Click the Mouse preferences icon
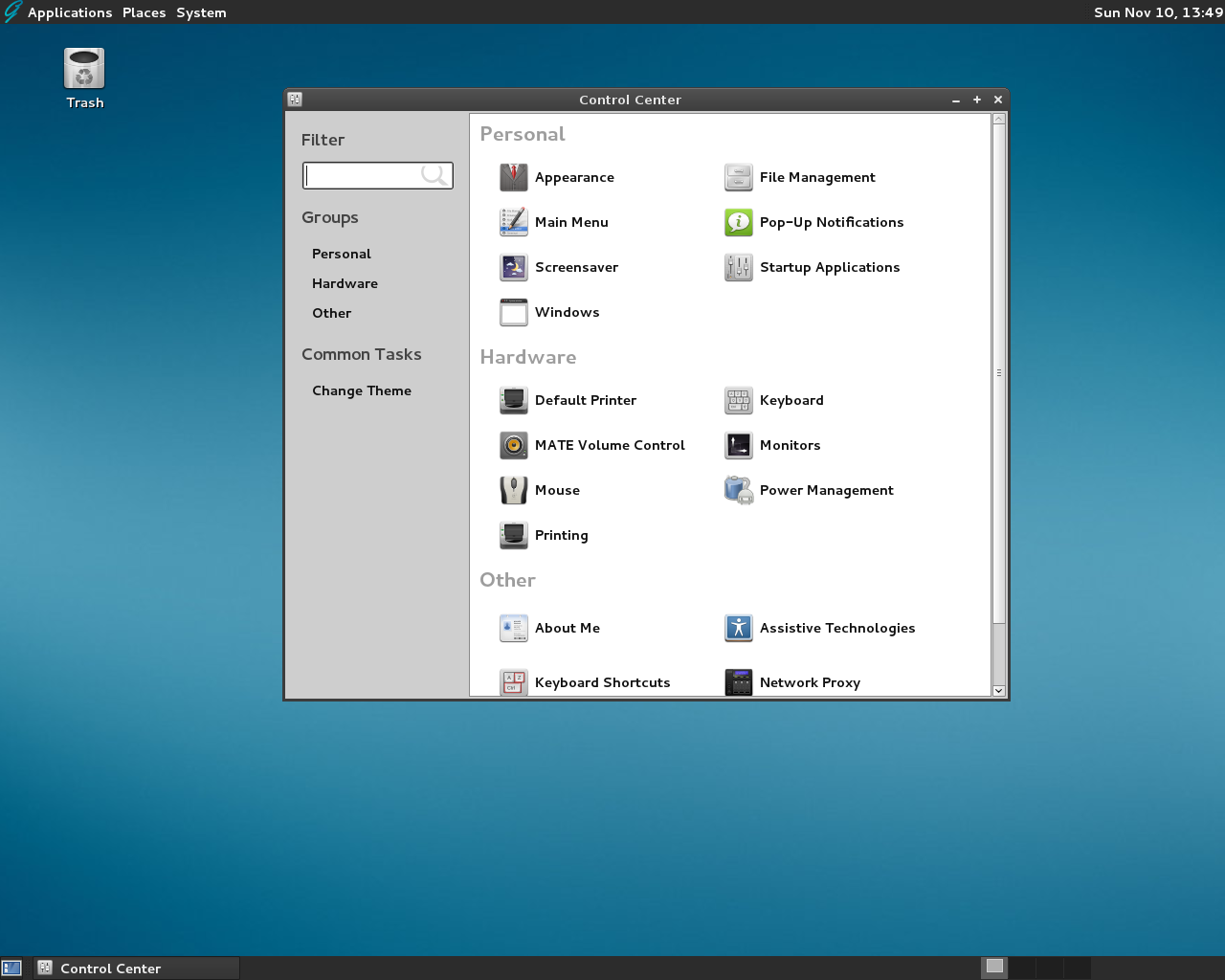 pos(514,490)
